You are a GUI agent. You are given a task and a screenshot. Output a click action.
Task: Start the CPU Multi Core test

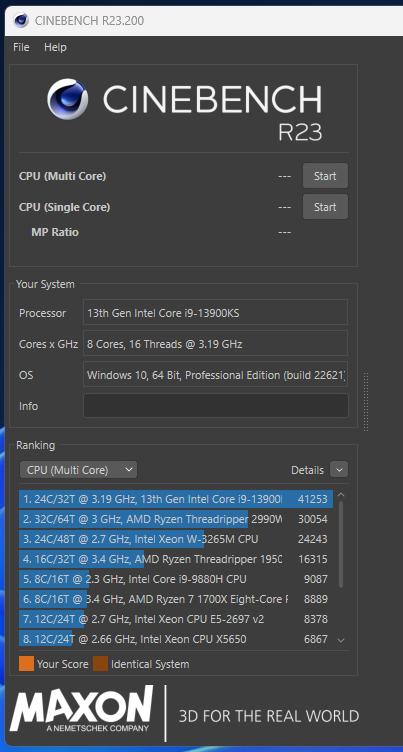click(x=325, y=176)
